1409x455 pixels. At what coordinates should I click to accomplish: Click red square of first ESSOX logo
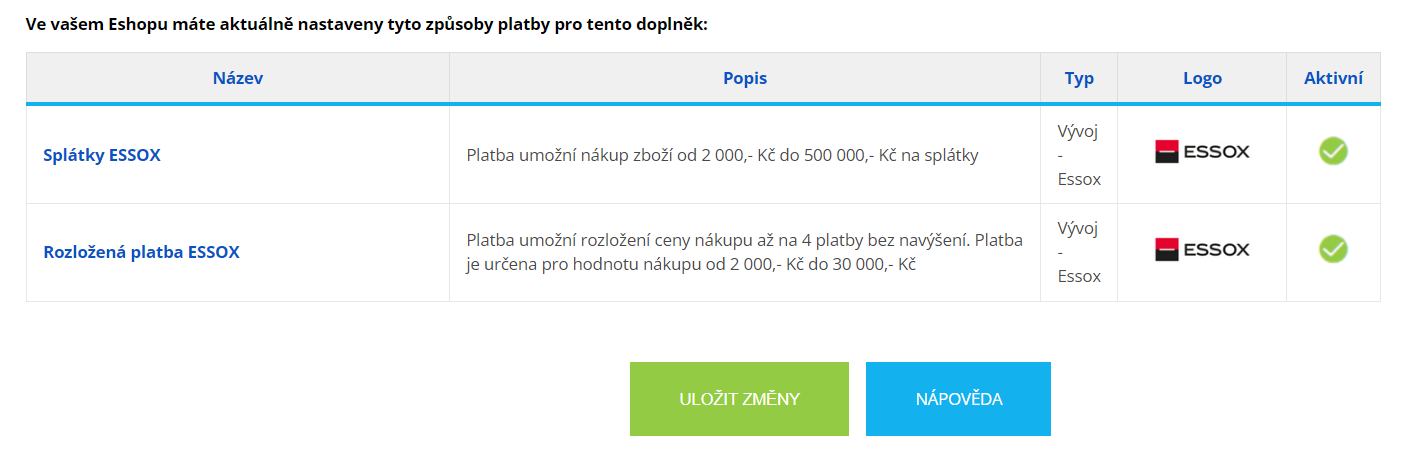[1167, 152]
